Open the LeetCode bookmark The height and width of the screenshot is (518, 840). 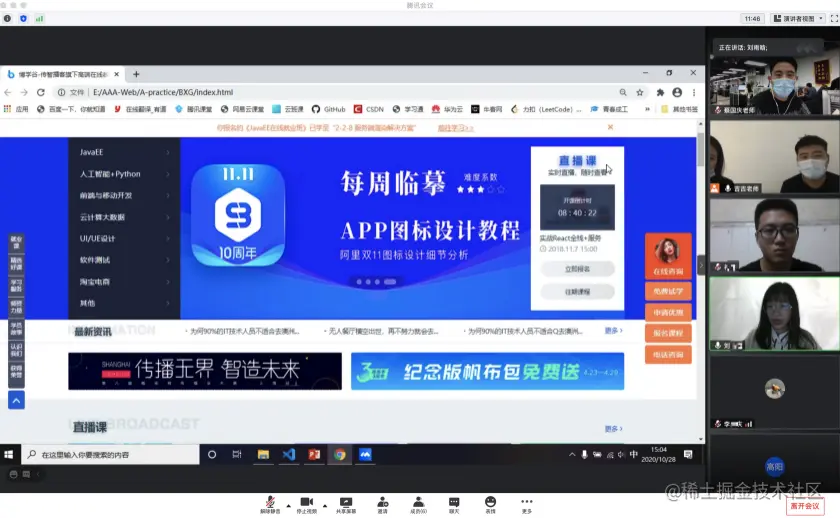click(x=546, y=109)
